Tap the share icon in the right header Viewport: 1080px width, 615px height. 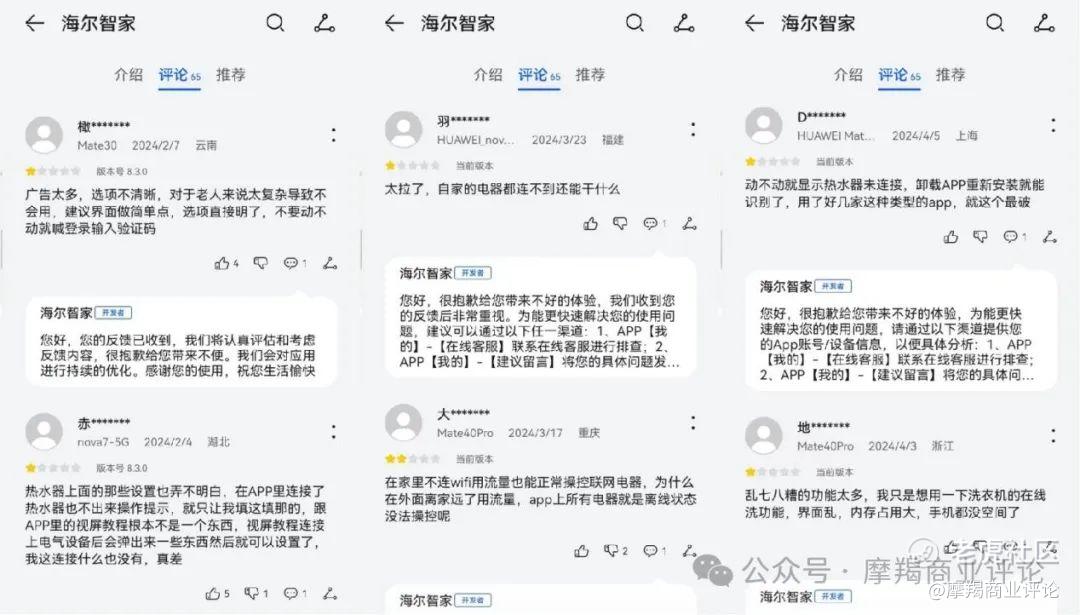pos(1044,23)
